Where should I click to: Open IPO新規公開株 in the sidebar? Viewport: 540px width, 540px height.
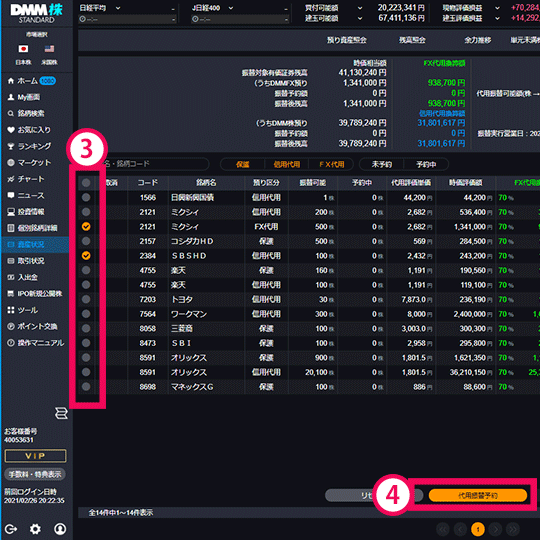(x=35, y=293)
